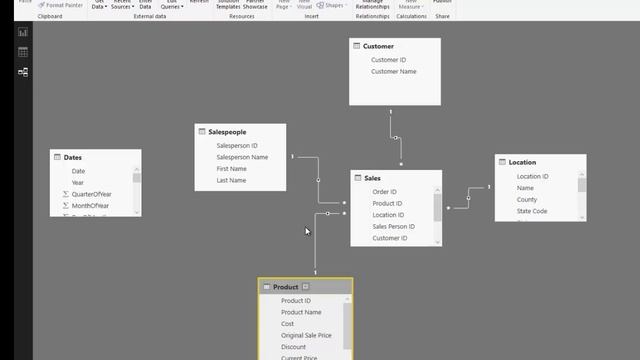Select the Salespeople table header
Image resolution: width=640 pixels, height=360 pixels.
pos(240,132)
